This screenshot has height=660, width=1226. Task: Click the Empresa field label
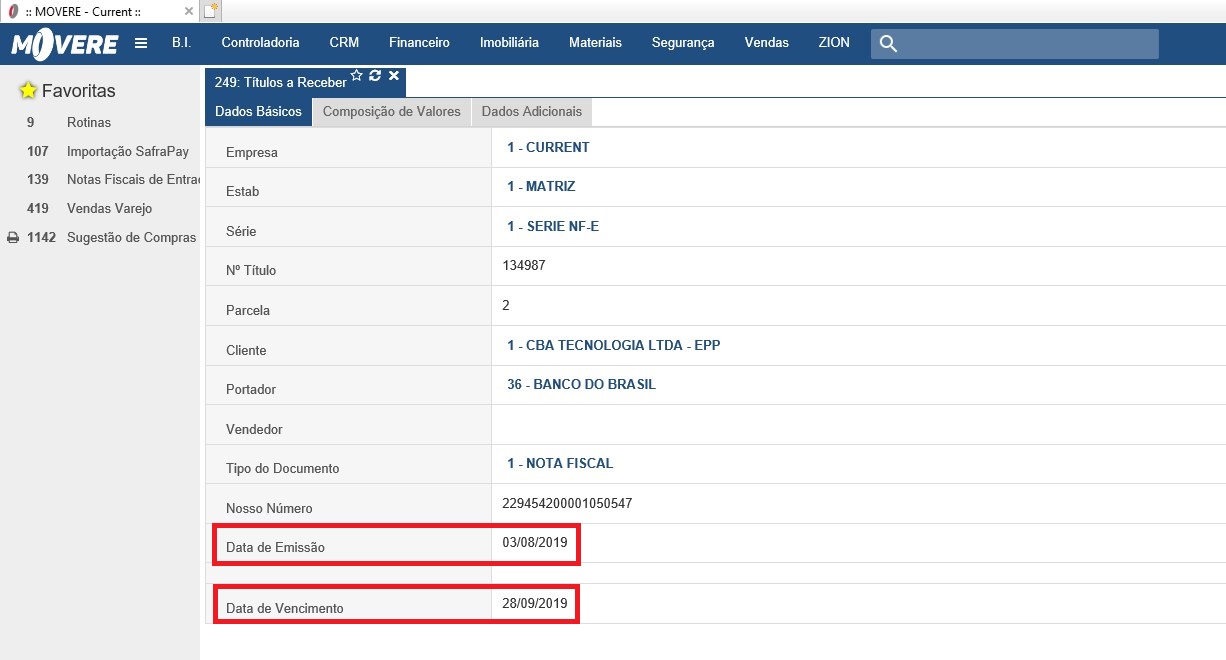click(252, 153)
